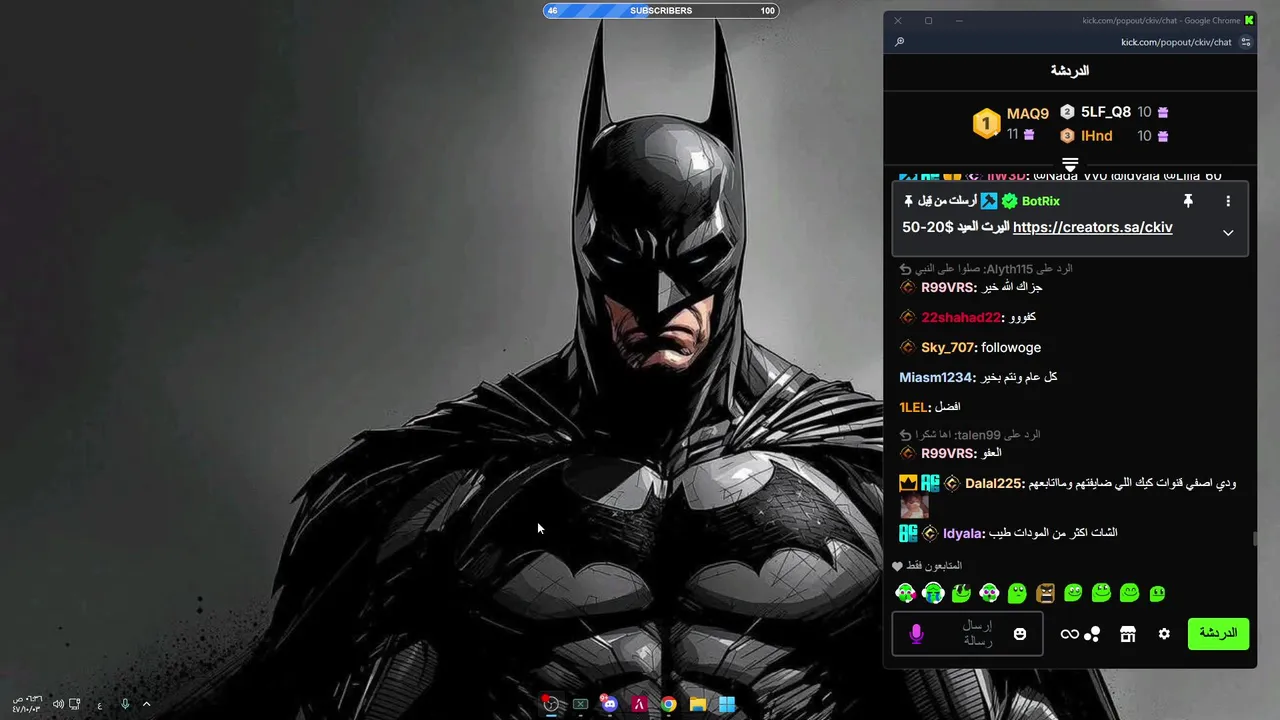Screen dimensions: 1280x720
Task: Click the zoom magnifier icon in address bar
Action: point(899,42)
